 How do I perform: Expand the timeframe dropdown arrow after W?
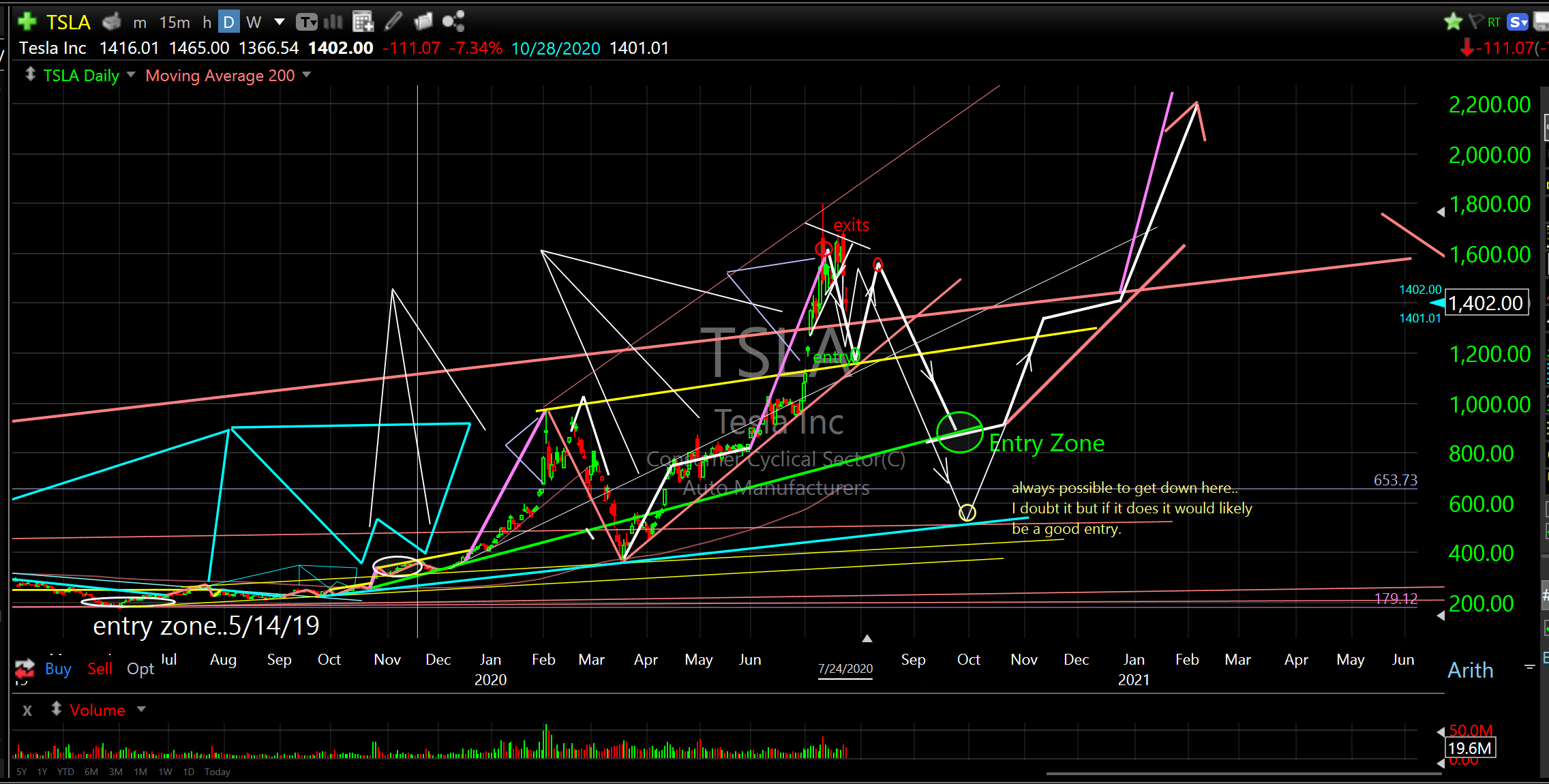click(x=280, y=22)
